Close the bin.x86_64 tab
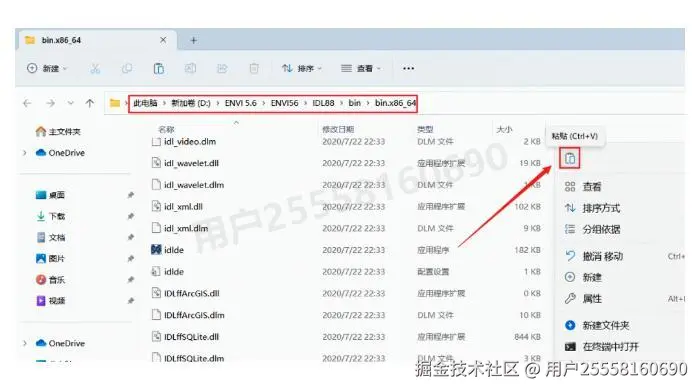Screen dimensions: 700x391 point(163,40)
